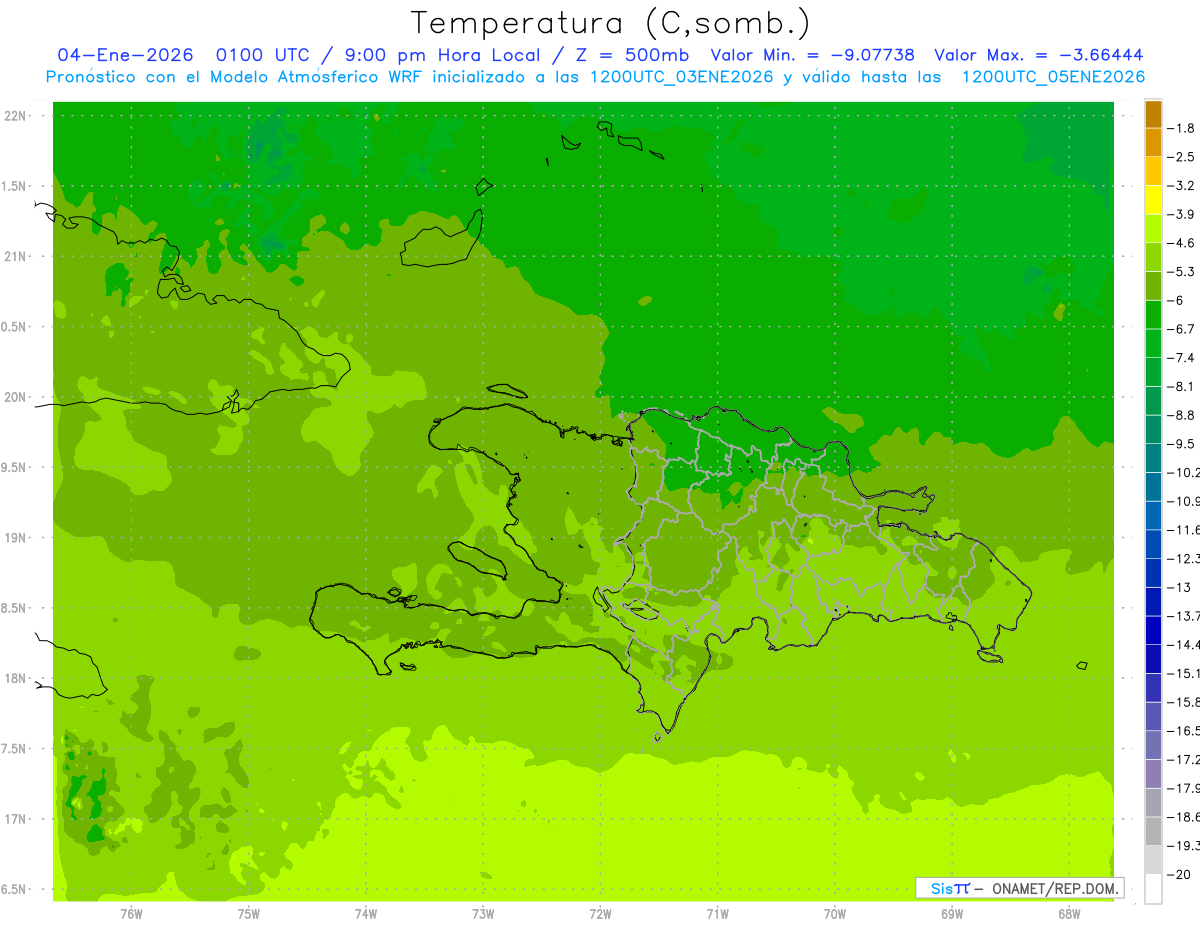Click the 21N latitude axis label

(16, 256)
